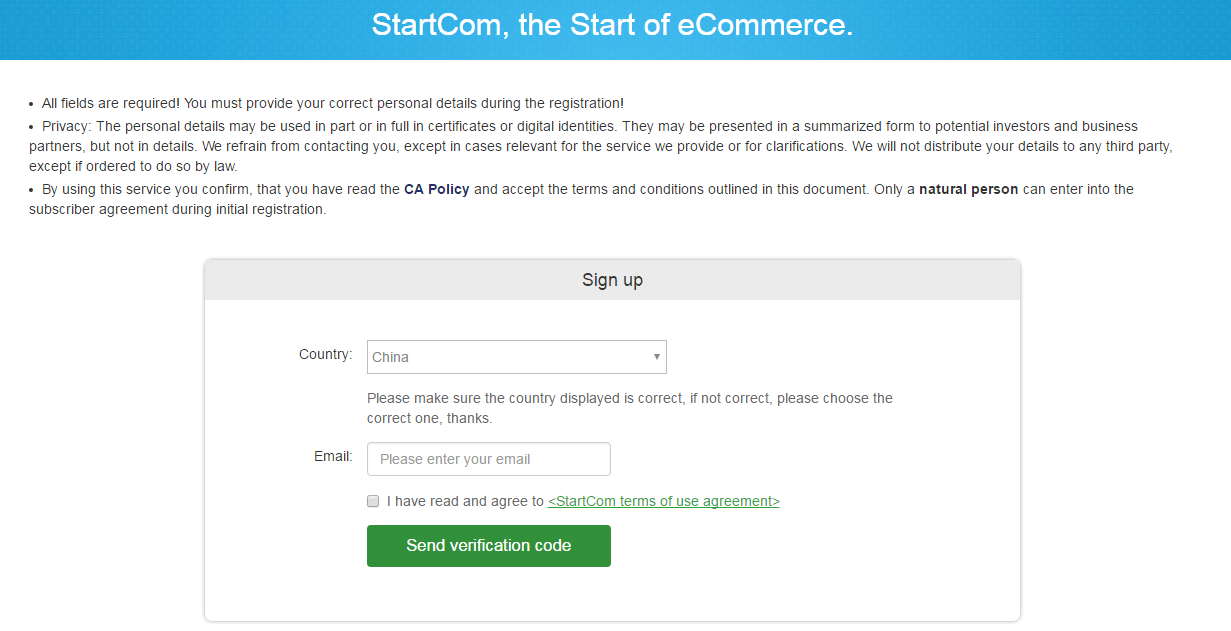Viewport: 1231px width, 631px height.
Task: Click the country correctness hint text
Action: (630, 398)
